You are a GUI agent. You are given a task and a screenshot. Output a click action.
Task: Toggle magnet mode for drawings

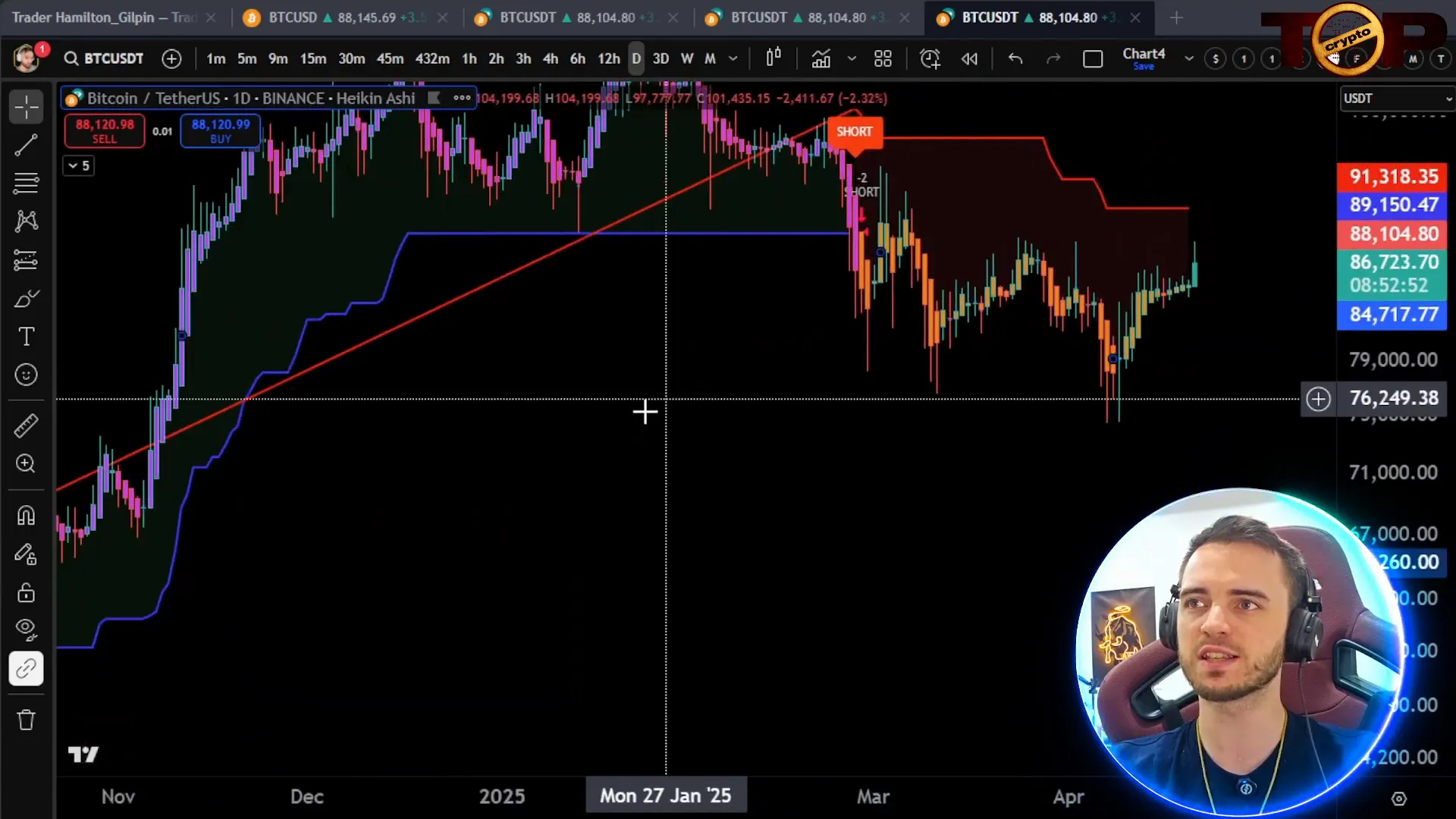(x=26, y=516)
